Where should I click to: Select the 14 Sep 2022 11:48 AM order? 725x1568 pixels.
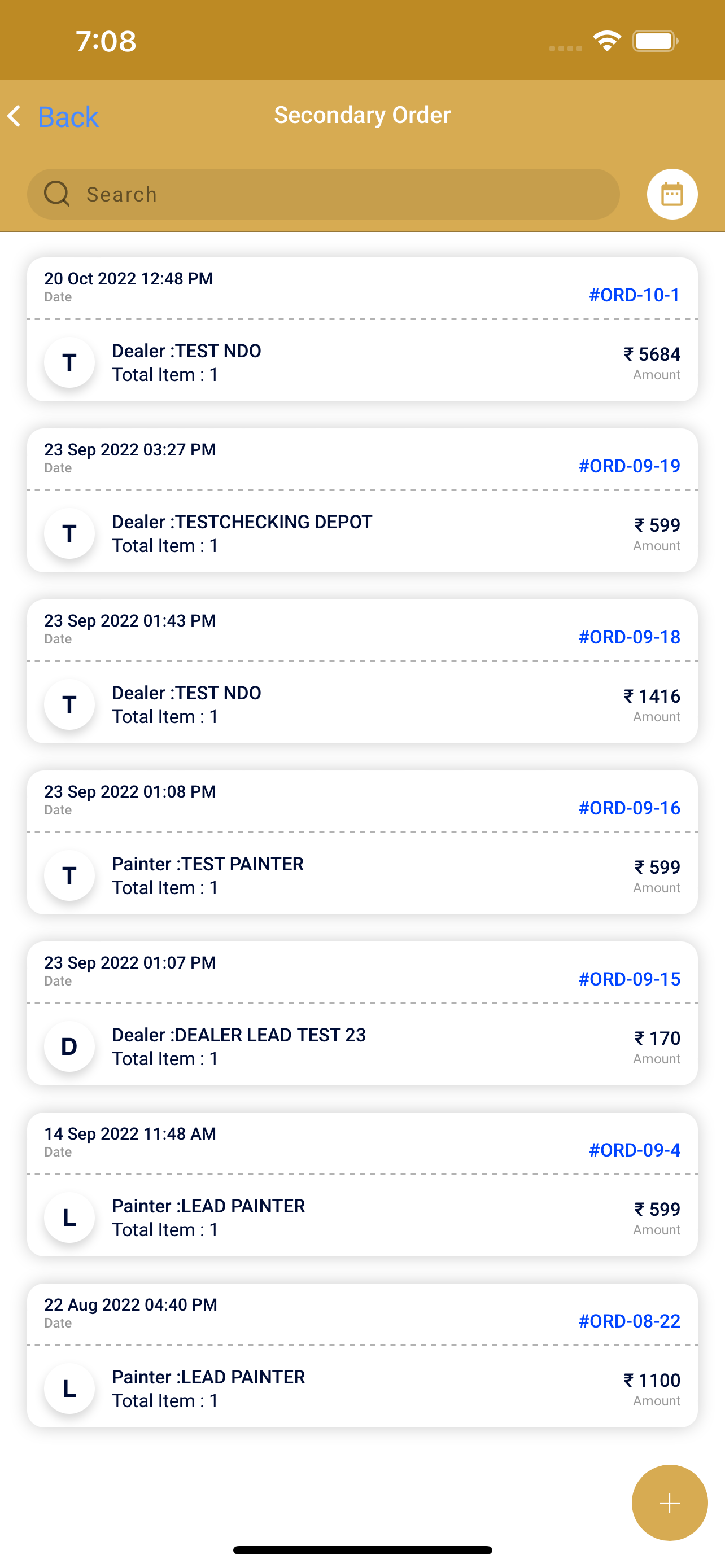pyautogui.click(x=362, y=1185)
